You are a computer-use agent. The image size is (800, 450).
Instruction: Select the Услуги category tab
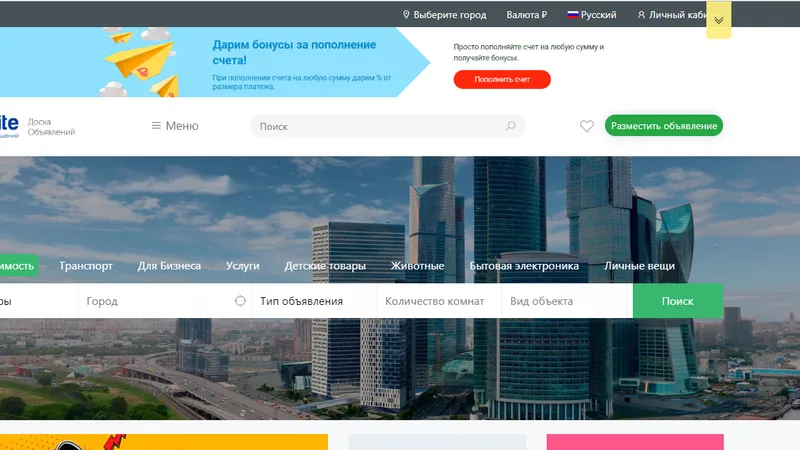click(242, 266)
